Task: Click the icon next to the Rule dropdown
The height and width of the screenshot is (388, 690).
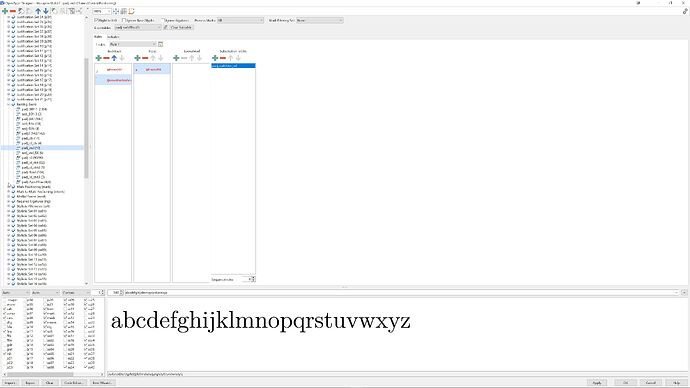Action: tap(160, 44)
